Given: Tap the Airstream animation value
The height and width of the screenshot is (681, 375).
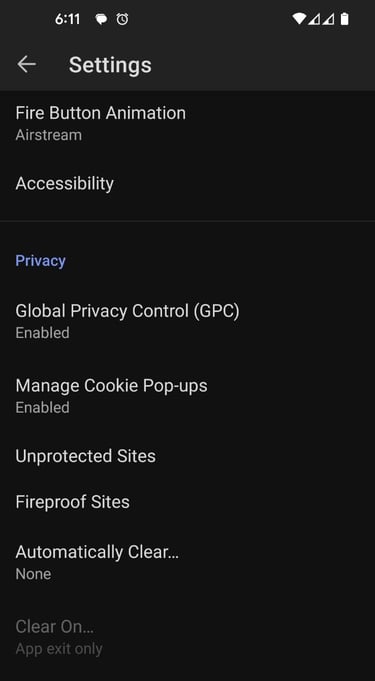Looking at the screenshot, I should point(49,135).
